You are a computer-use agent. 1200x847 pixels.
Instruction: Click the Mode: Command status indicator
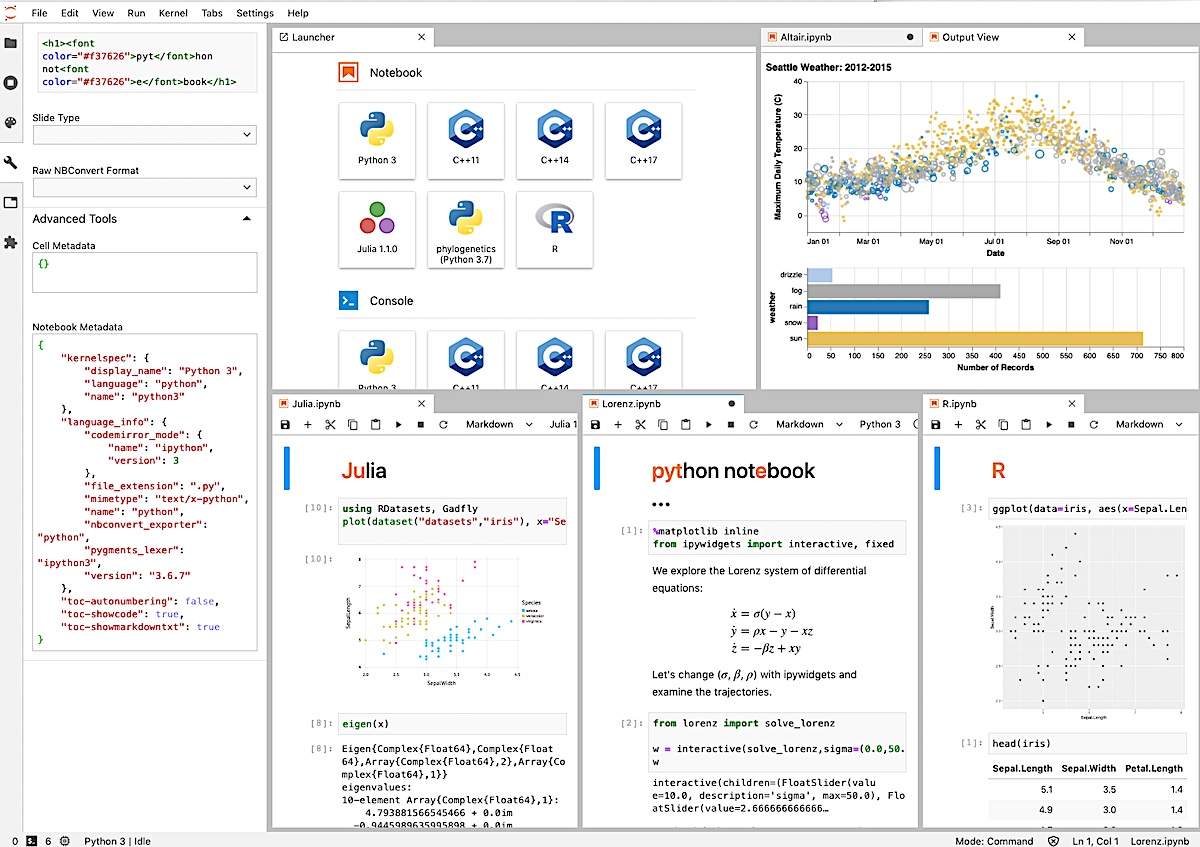[994, 841]
